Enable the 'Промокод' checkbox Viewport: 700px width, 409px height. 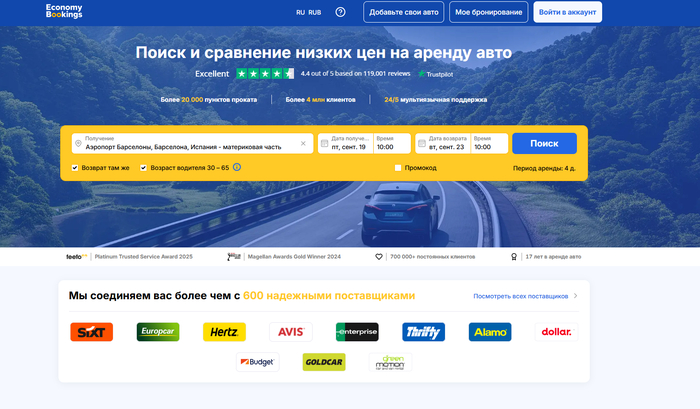coord(398,168)
